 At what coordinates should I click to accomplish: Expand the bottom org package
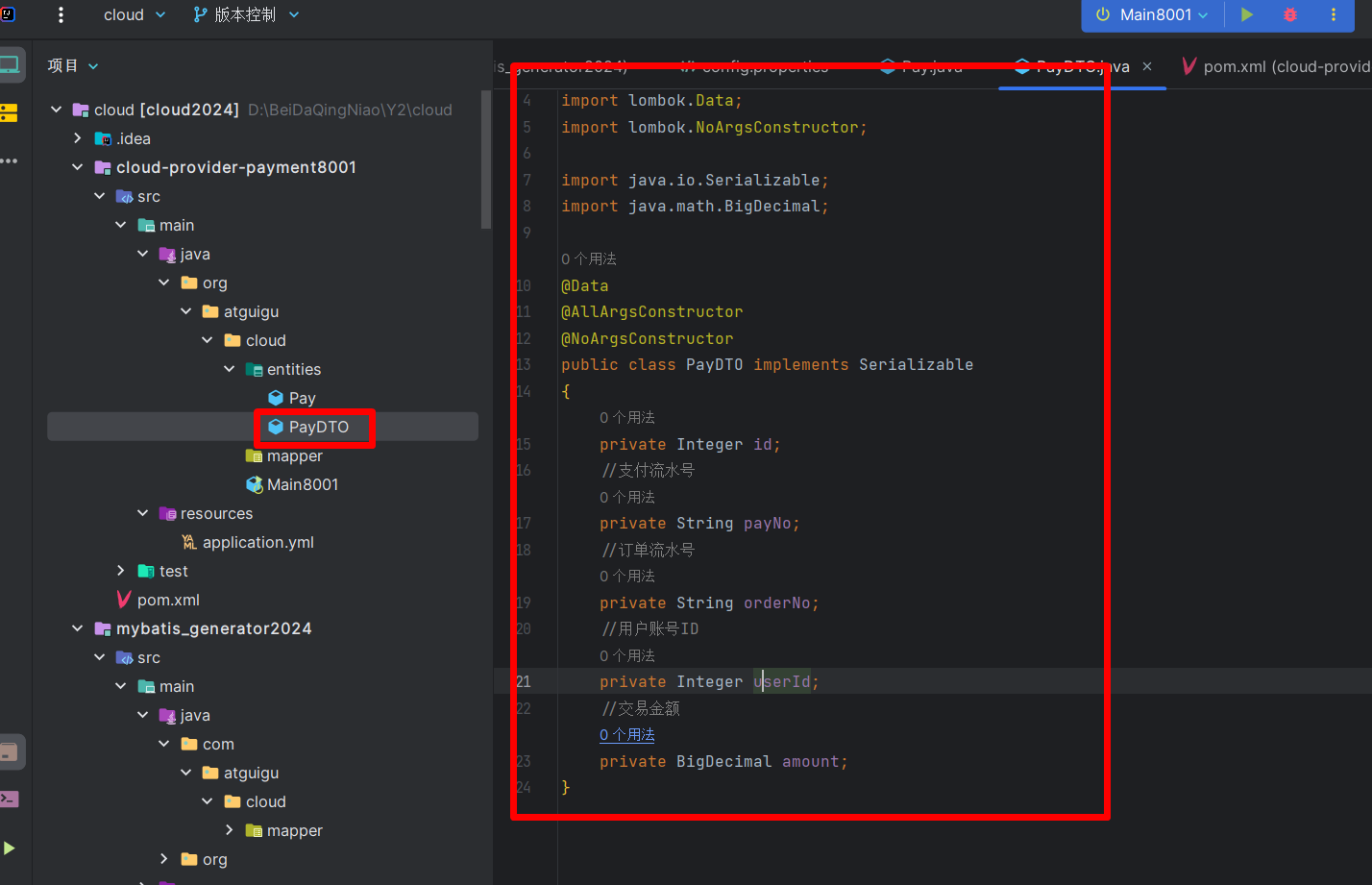[x=164, y=859]
